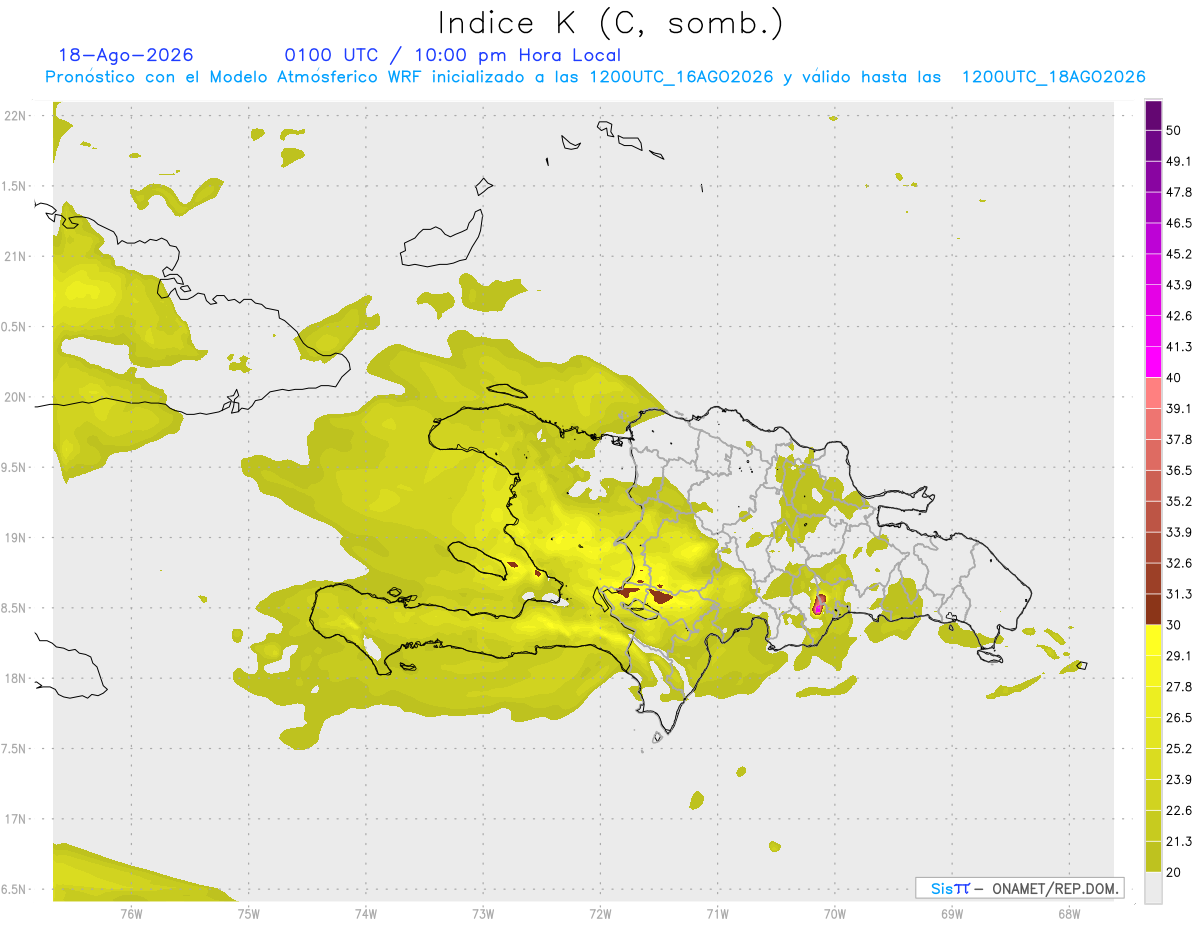The height and width of the screenshot is (927, 1200).
Task: Select the latitude label "21N"
Action: pos(15,257)
